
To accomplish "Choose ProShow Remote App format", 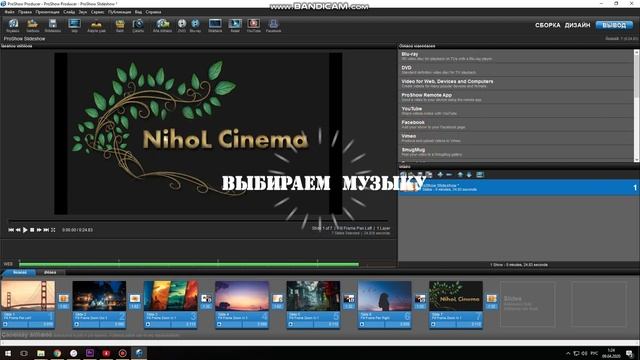I will [516, 97].
